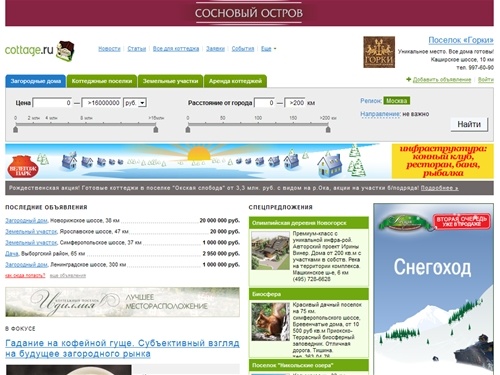
Task: Open Земельный участок listing, Симферопольское шоссе
Action: coord(31,242)
